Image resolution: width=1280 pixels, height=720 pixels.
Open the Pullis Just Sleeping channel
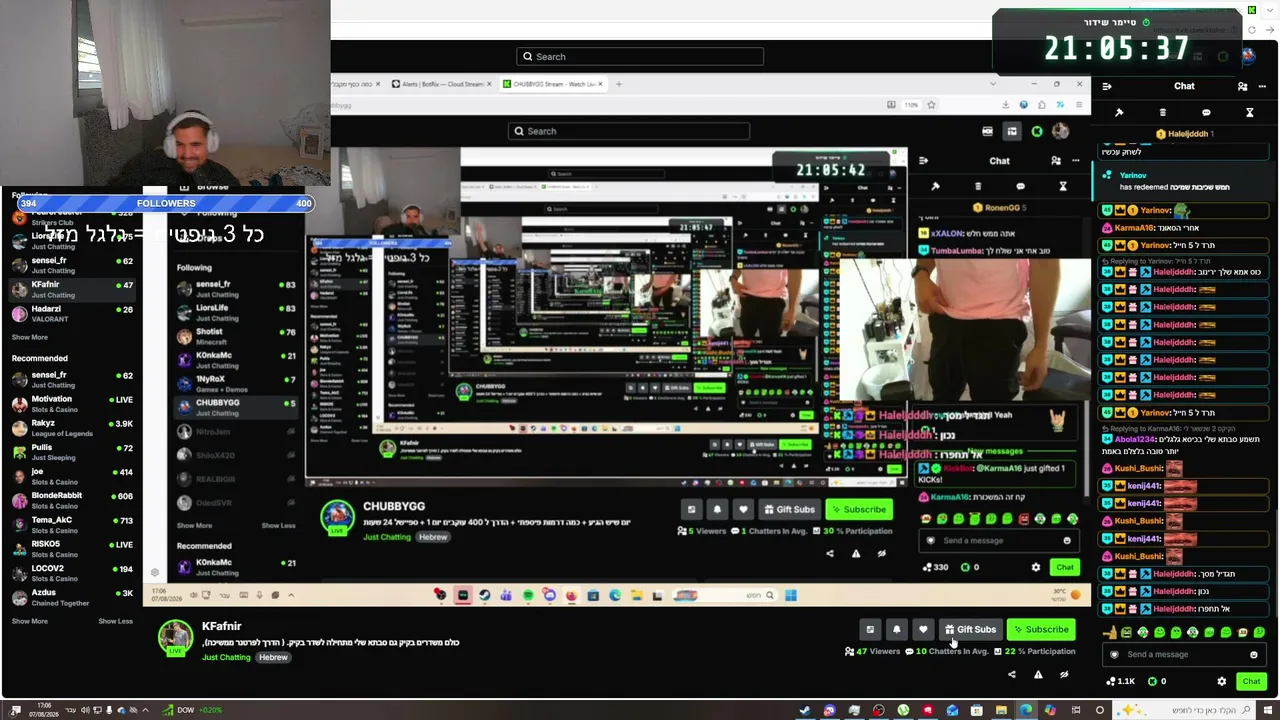[x=72, y=452]
